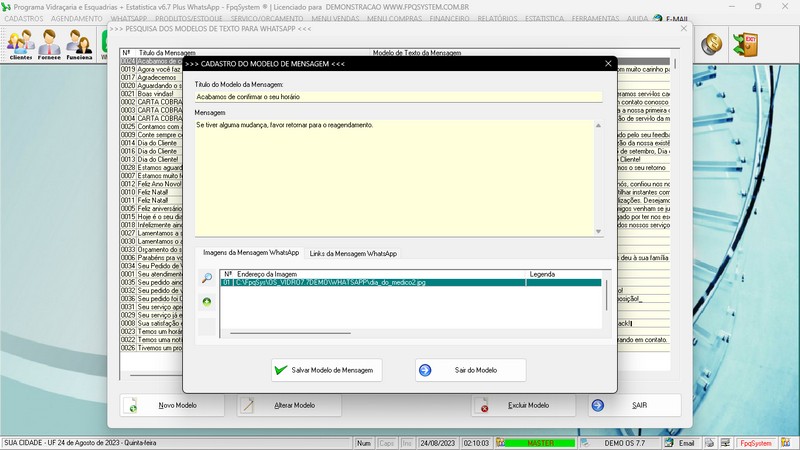The height and width of the screenshot is (450, 800).
Task: Click the Novo Modelo document icon
Action: point(132,405)
